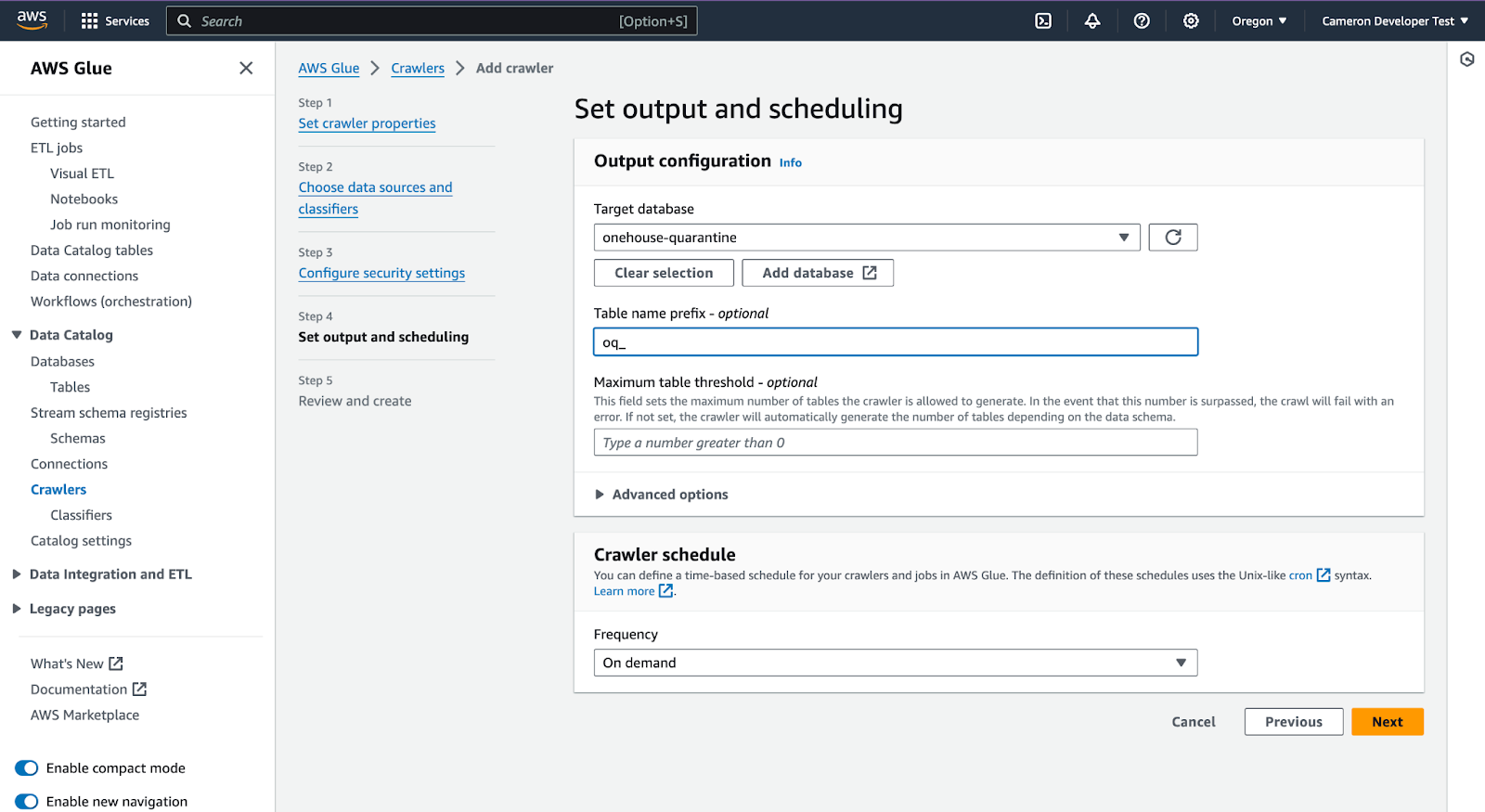Open the Oregon region selector

click(1259, 20)
